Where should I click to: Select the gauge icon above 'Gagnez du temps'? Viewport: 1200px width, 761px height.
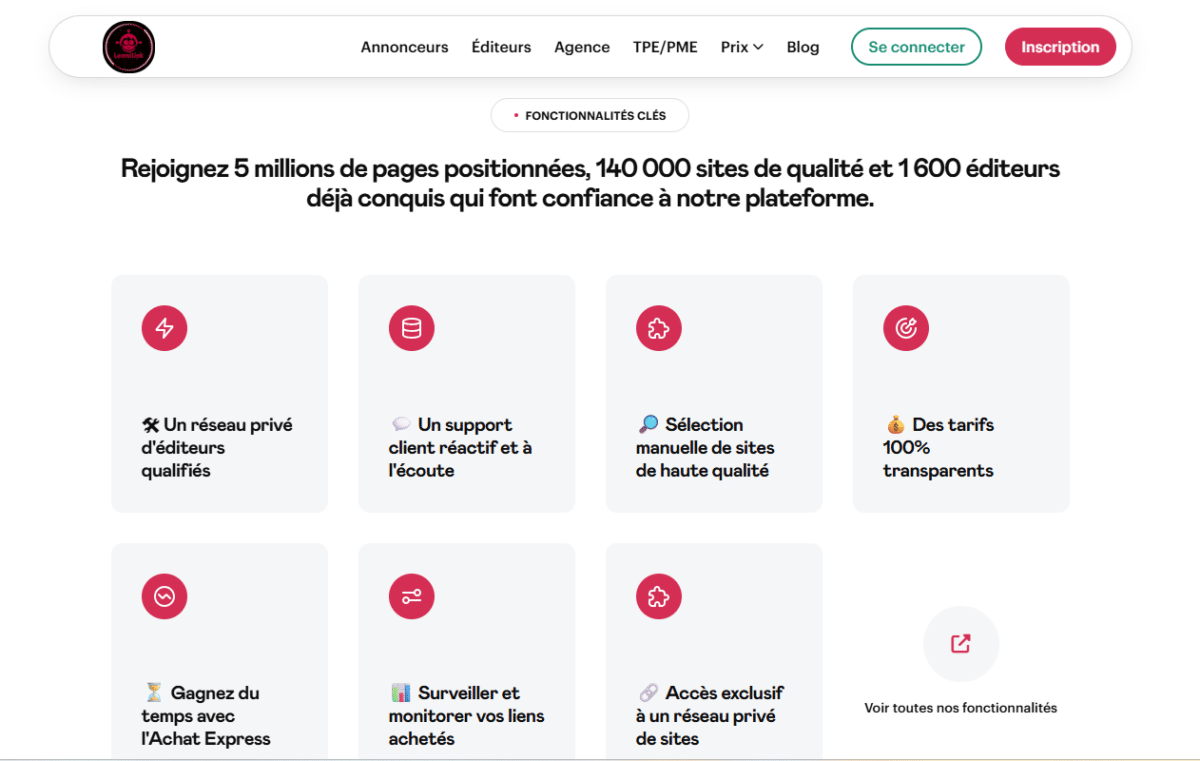point(164,596)
